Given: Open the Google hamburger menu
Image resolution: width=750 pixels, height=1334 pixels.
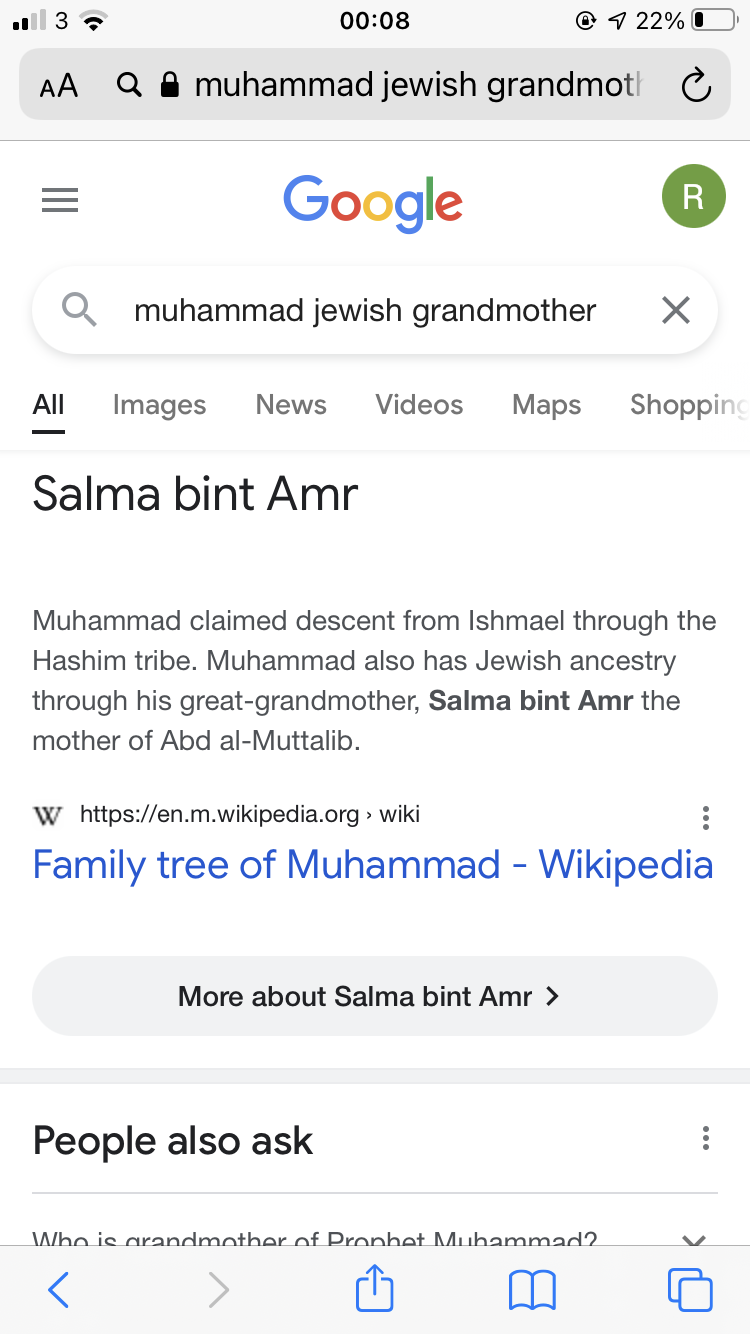Looking at the screenshot, I should [x=60, y=201].
